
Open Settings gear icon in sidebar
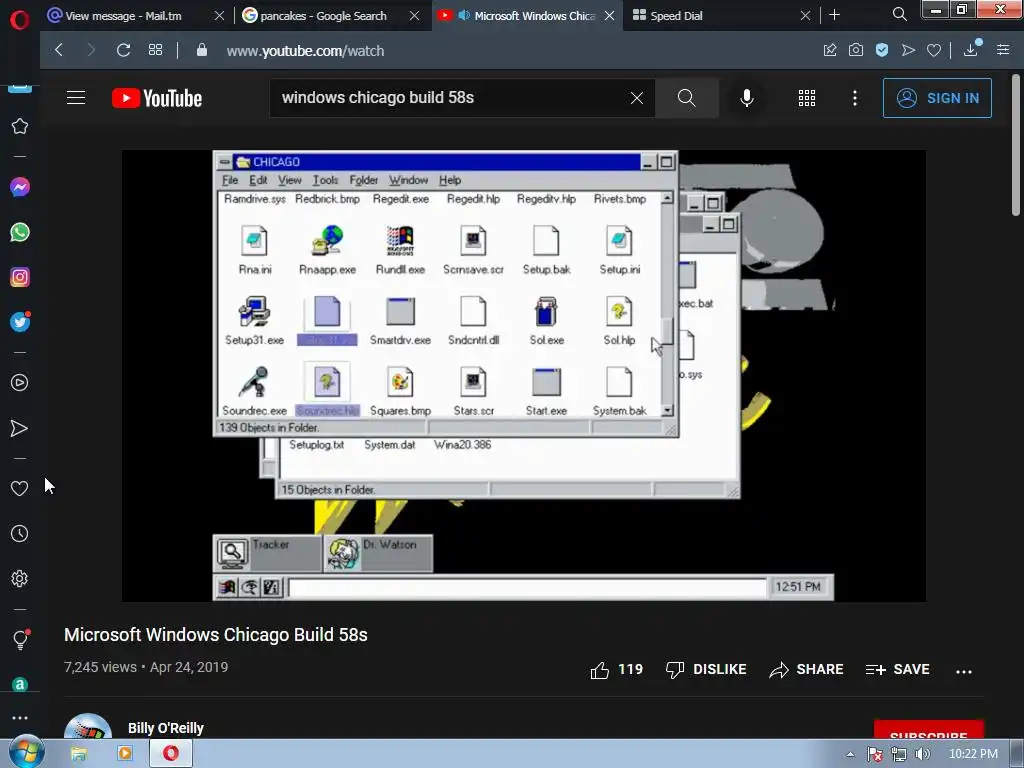click(x=20, y=579)
